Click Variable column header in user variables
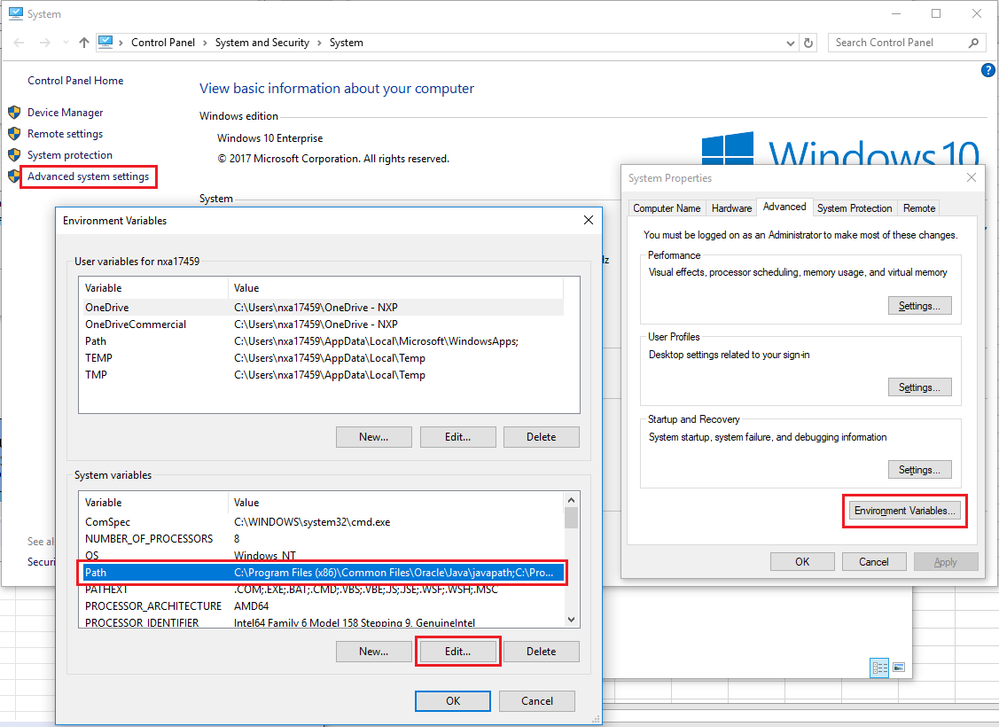 pyautogui.click(x=154, y=288)
